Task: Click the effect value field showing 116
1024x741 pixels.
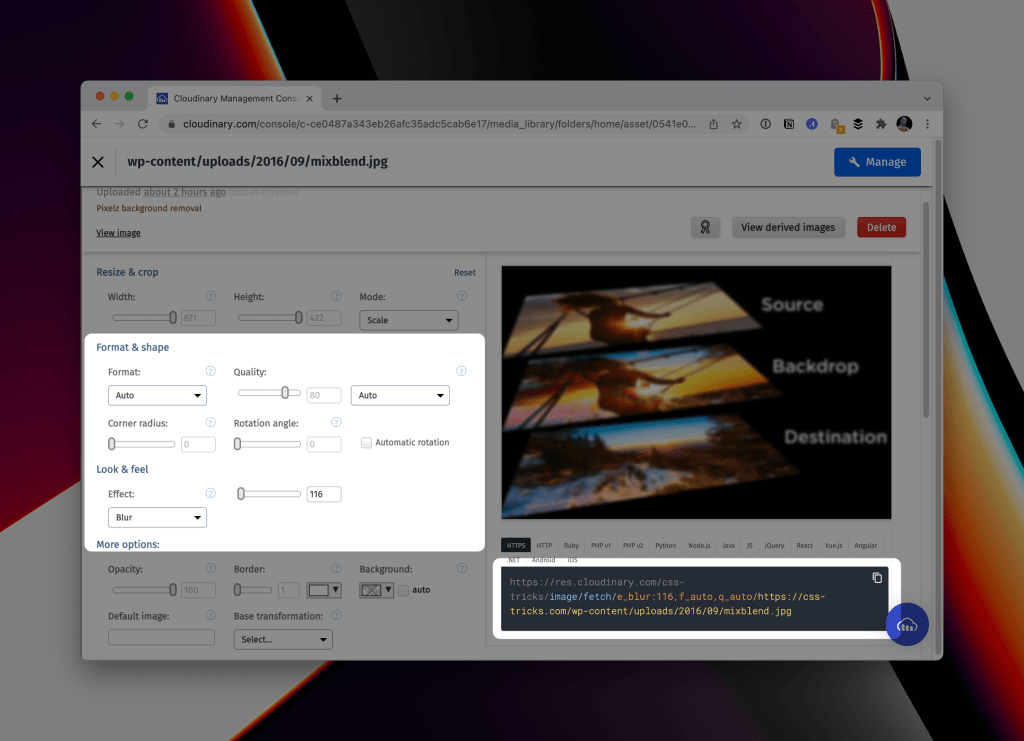Action: pos(324,494)
